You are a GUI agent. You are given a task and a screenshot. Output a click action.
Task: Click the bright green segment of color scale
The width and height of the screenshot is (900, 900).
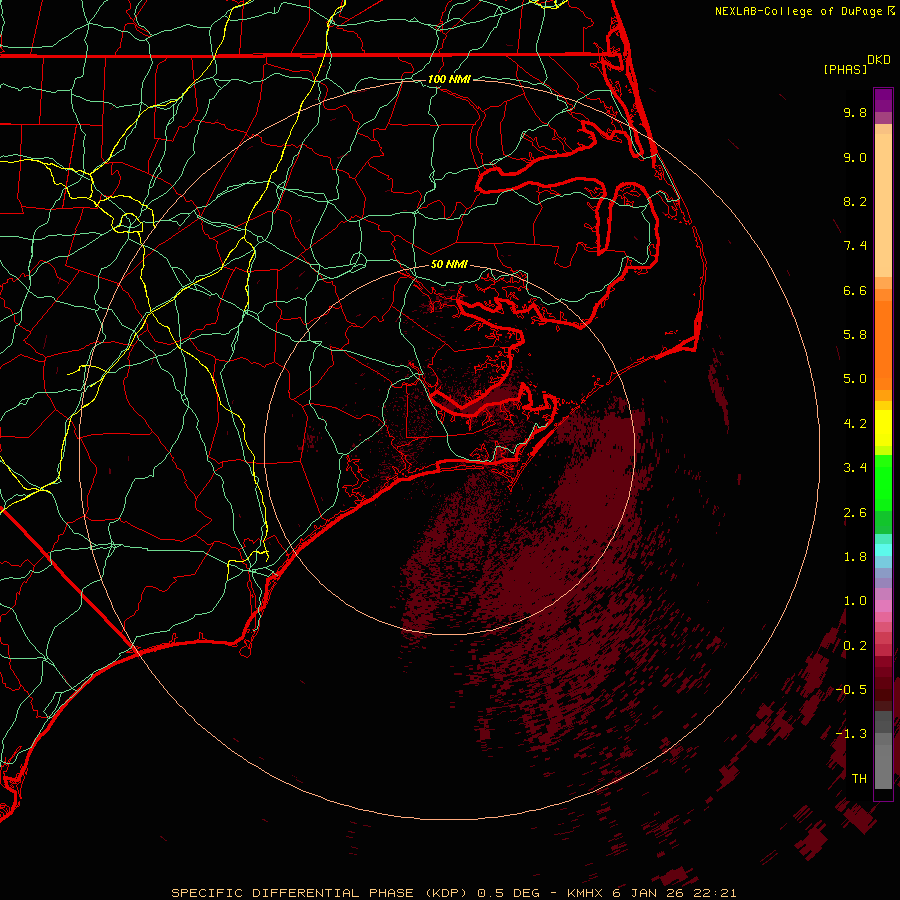[883, 483]
